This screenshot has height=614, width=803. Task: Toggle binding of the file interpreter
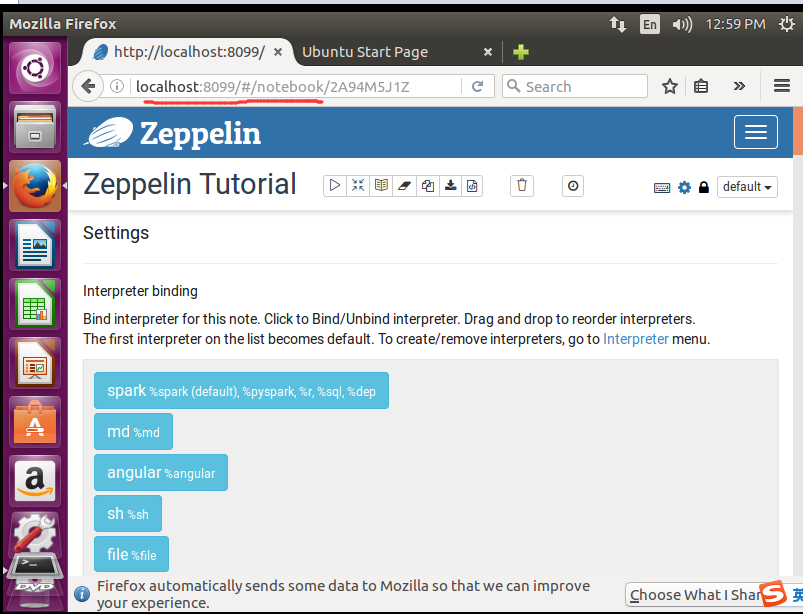coord(131,554)
